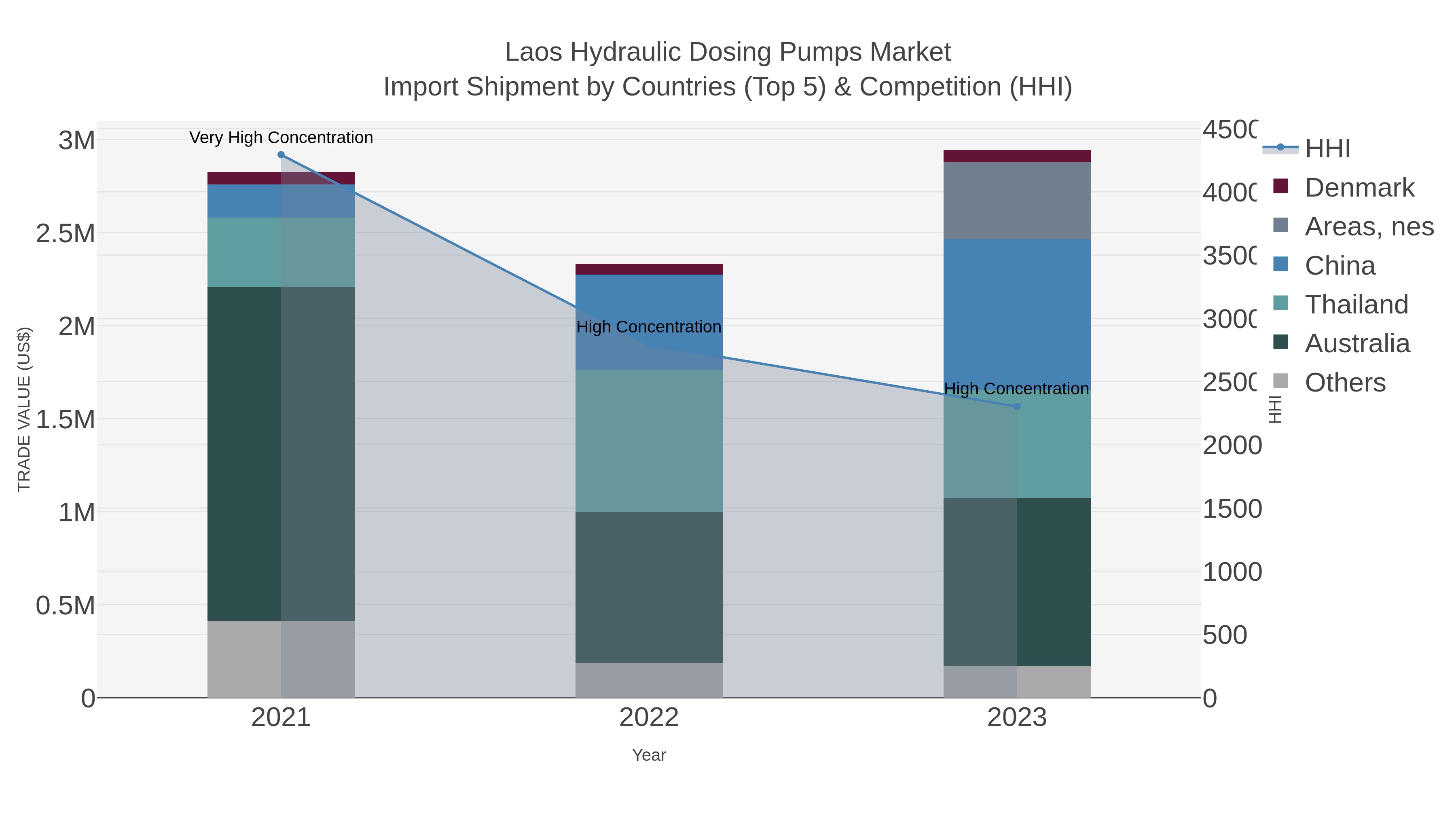Click Australia segment in 2023 bar
Viewport: 1456px width, 819px height.
click(x=1017, y=582)
